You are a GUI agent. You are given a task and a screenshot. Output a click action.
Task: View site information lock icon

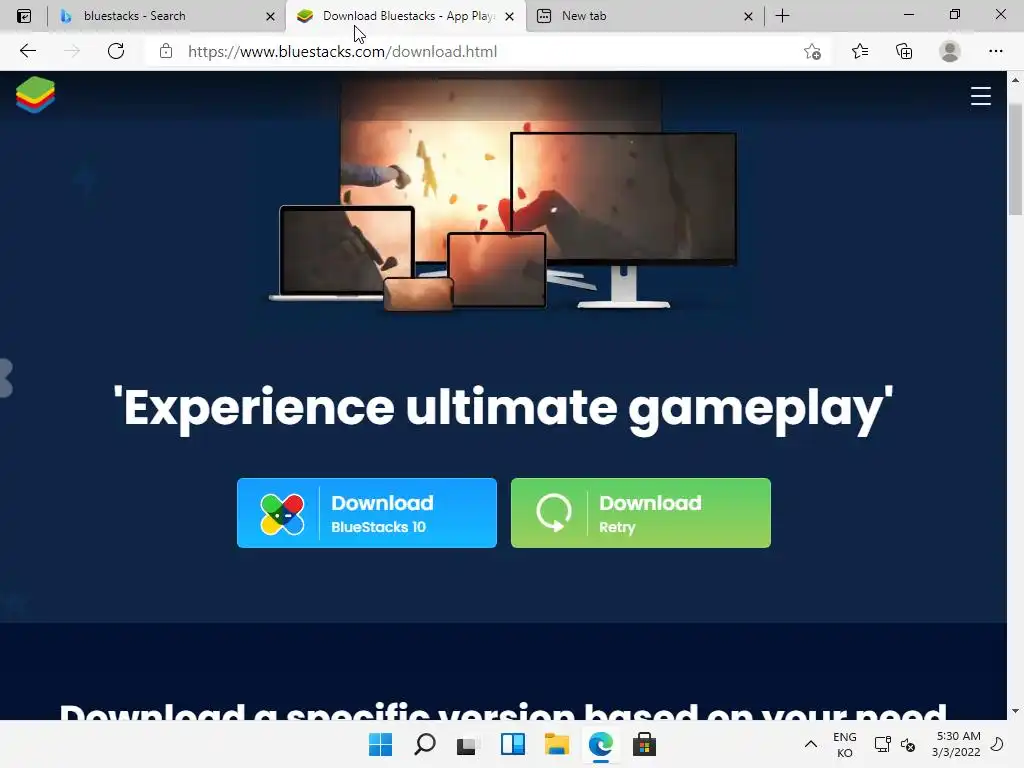(166, 51)
